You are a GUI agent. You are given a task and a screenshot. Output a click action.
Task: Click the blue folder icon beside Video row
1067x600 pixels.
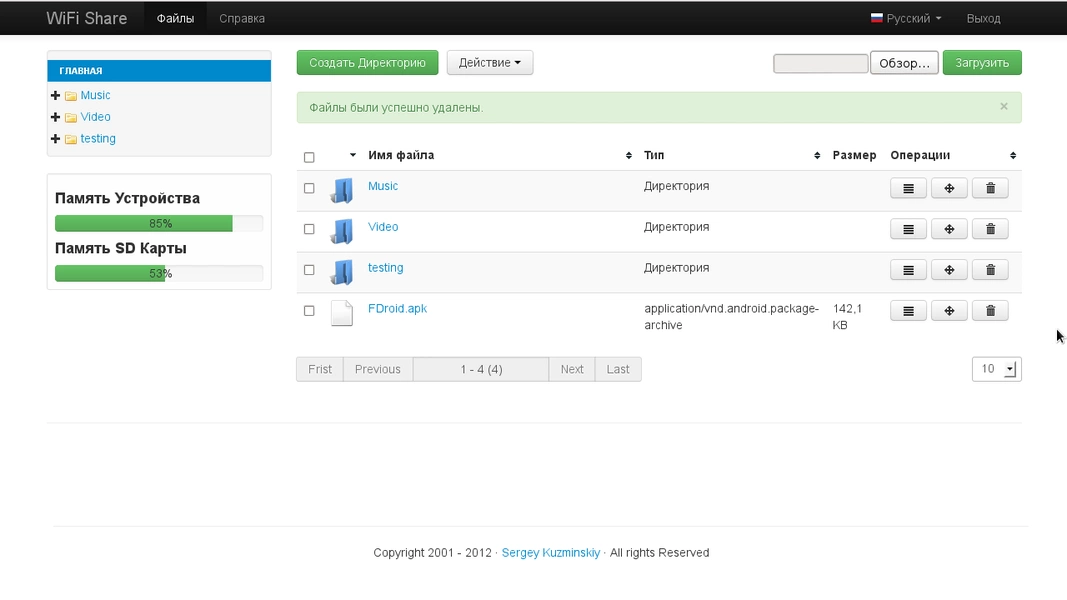(x=342, y=231)
